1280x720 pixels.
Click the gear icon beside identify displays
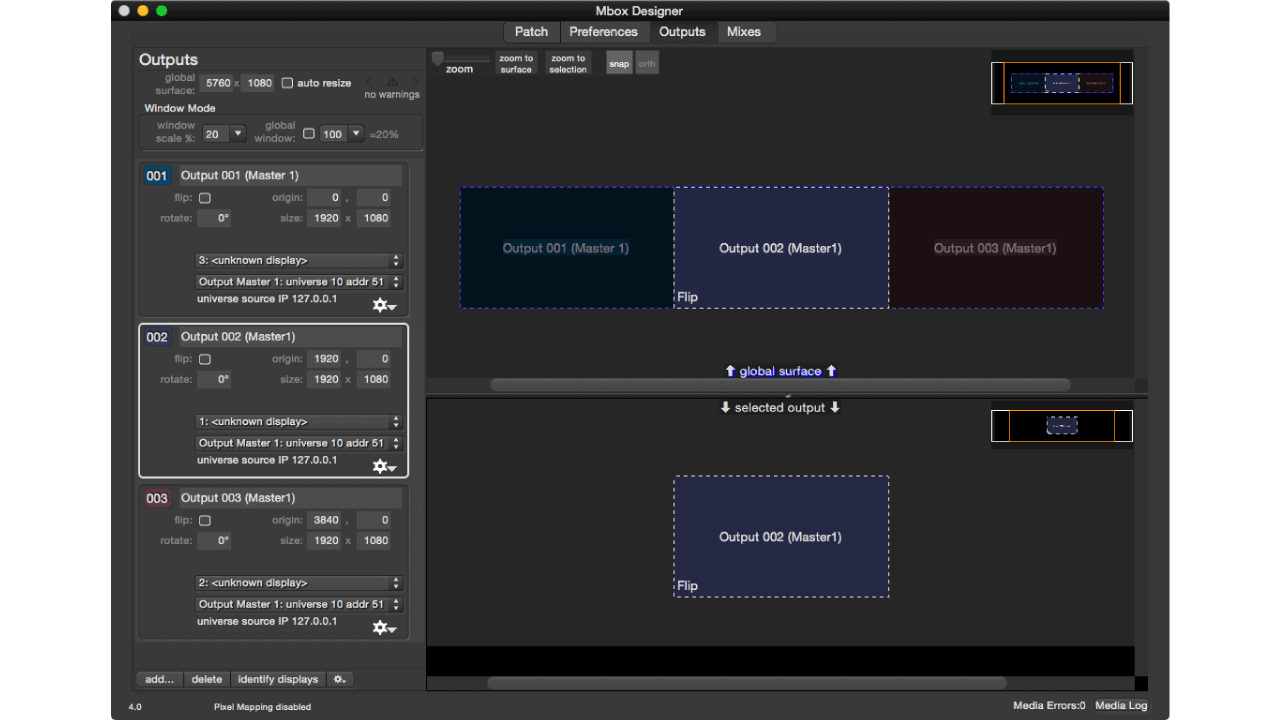pyautogui.click(x=339, y=679)
